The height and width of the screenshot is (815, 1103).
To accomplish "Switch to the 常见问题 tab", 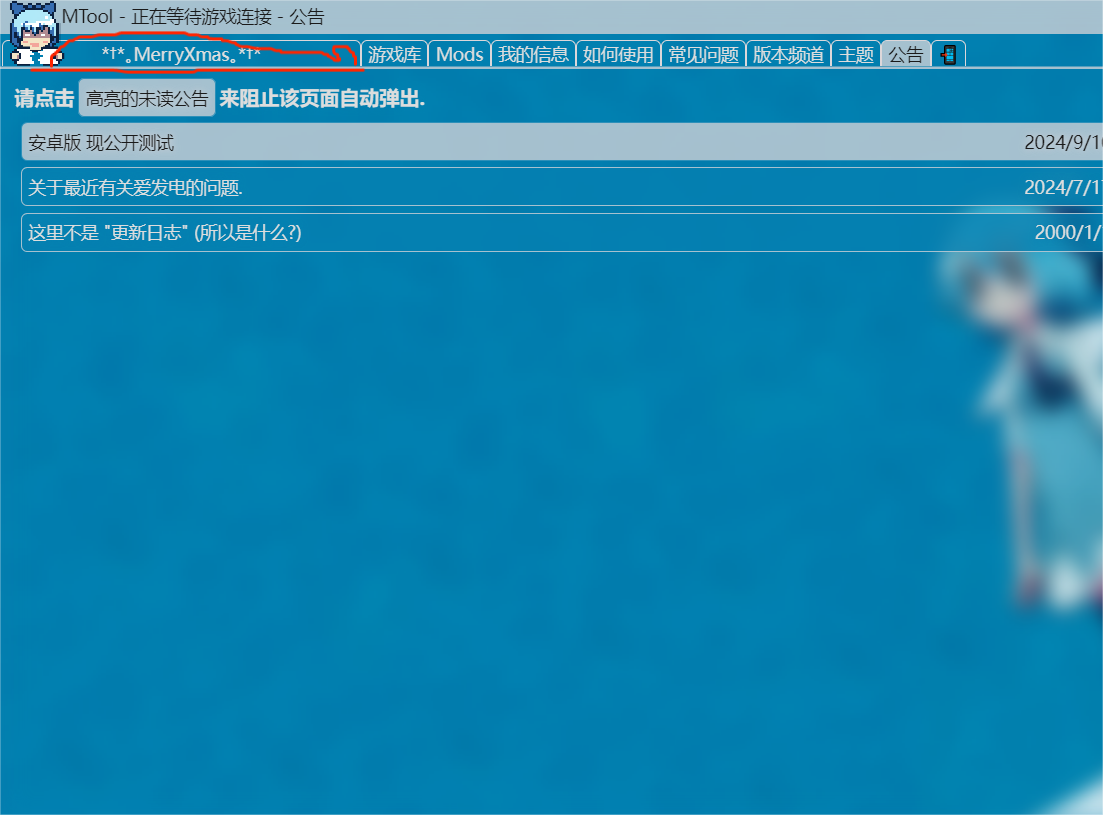I will pos(703,55).
